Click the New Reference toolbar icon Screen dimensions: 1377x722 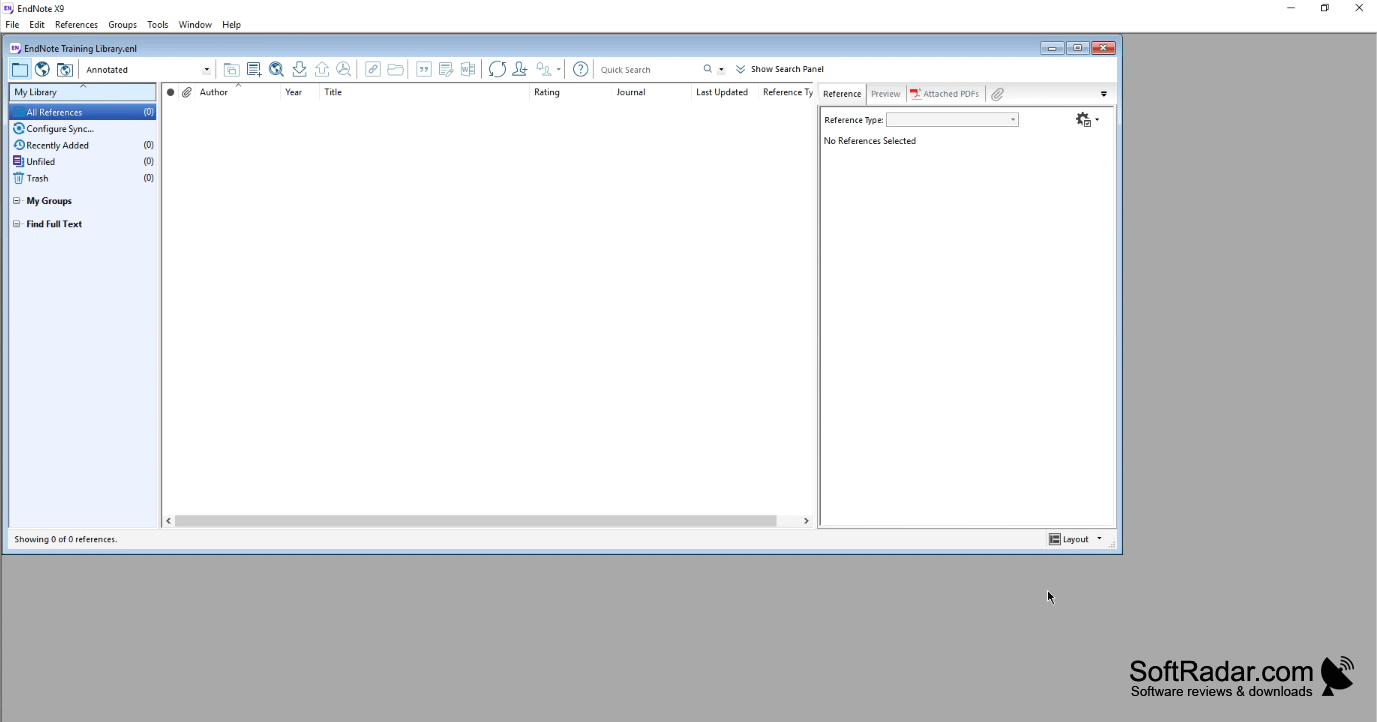254,69
